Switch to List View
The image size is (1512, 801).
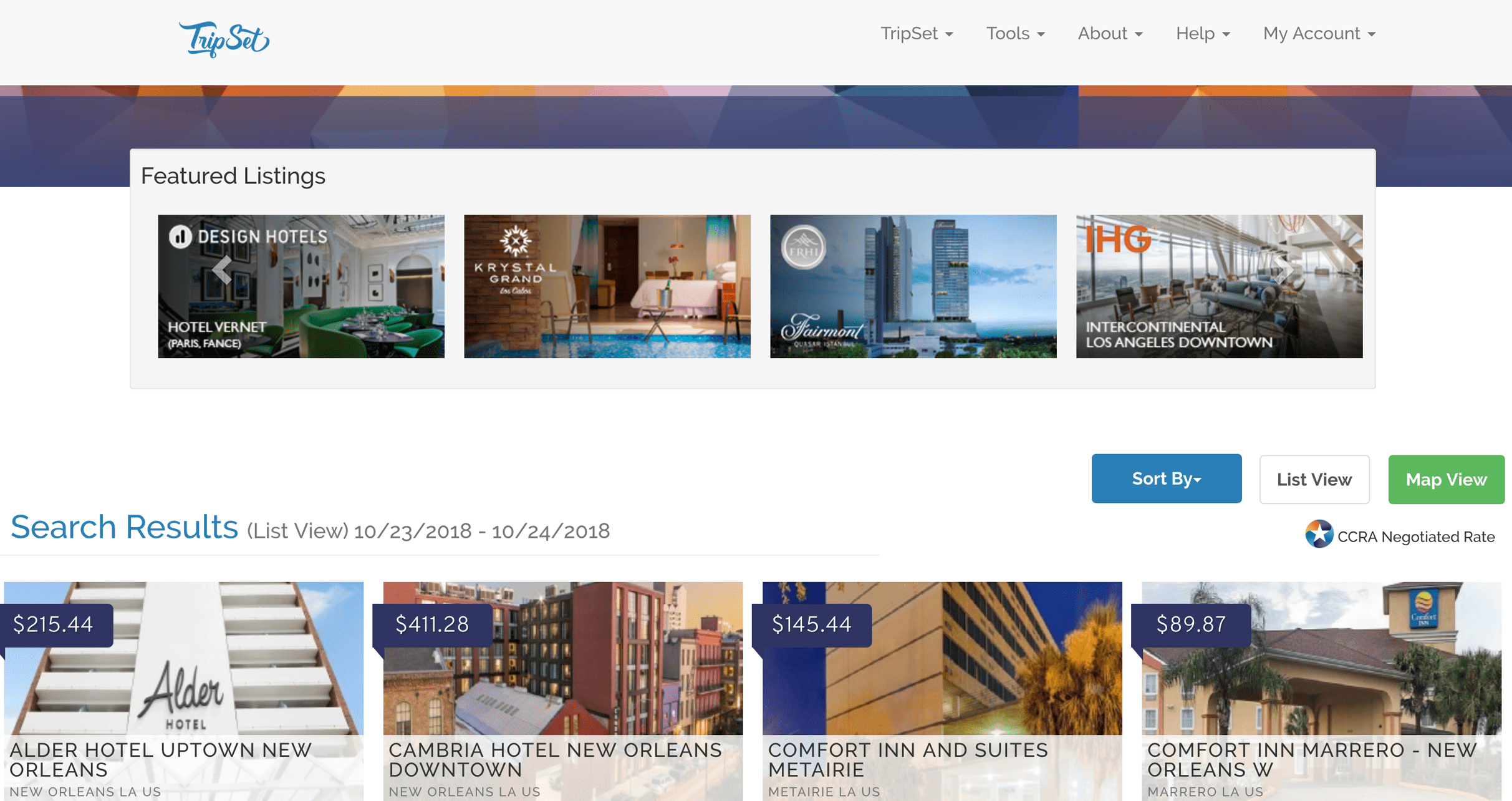1314,480
